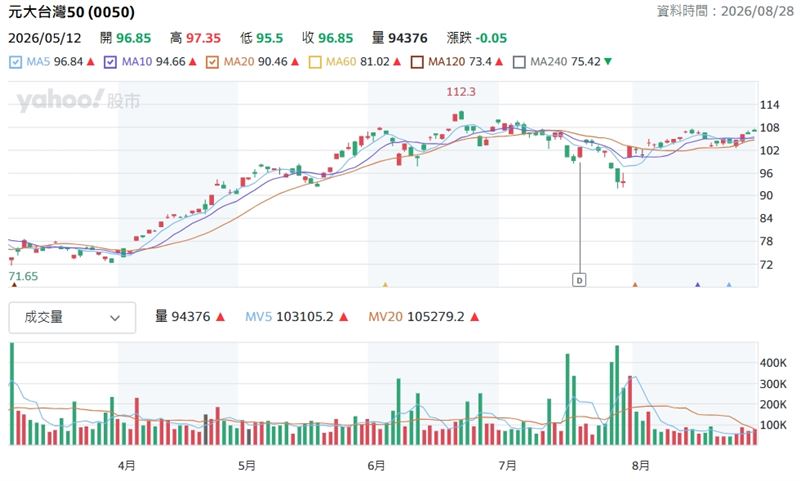The width and height of the screenshot is (800, 481).
Task: Enable the MA240 moving average checkbox
Action: (519, 62)
